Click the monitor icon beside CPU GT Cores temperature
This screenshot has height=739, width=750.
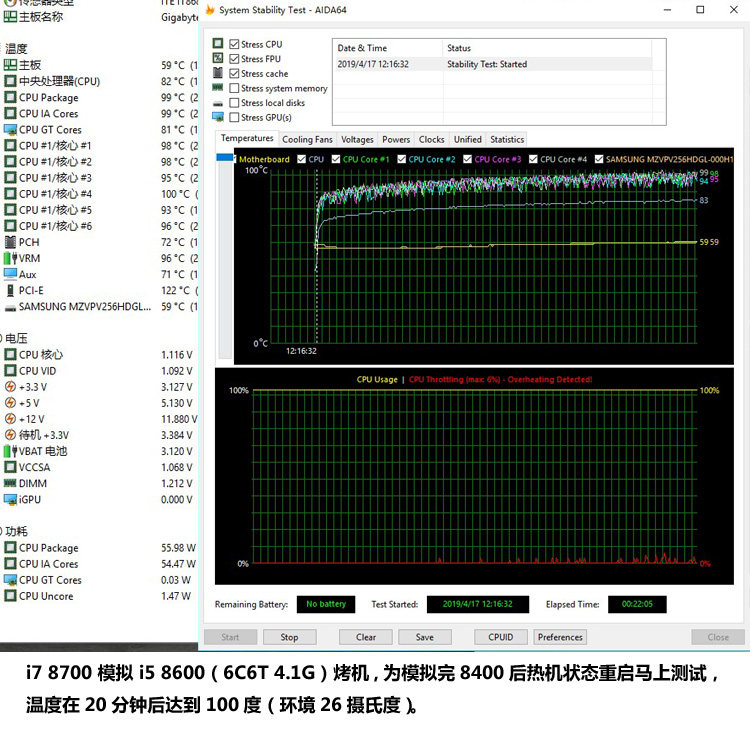tap(10, 130)
